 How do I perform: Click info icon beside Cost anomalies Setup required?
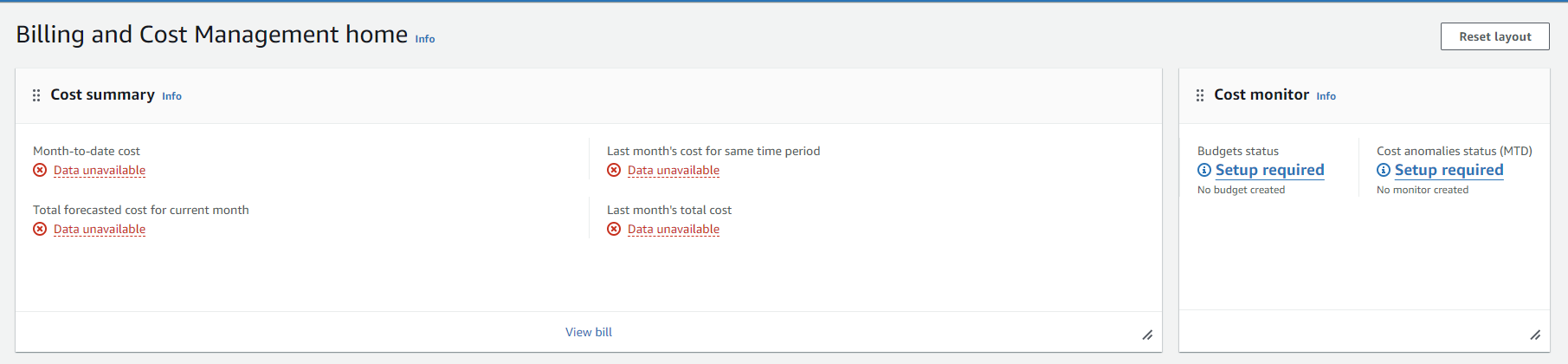point(1384,170)
